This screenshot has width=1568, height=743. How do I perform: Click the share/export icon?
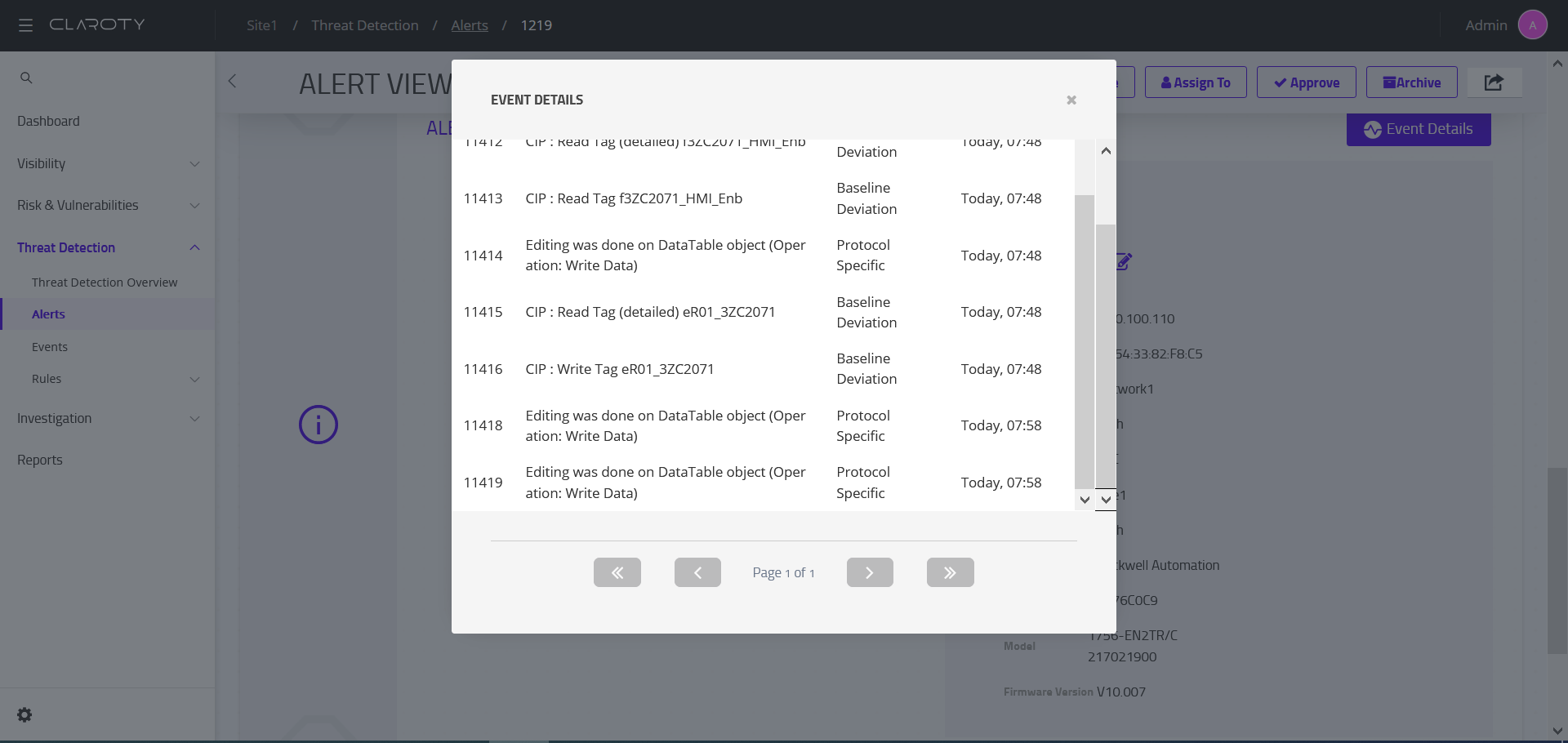(1494, 82)
